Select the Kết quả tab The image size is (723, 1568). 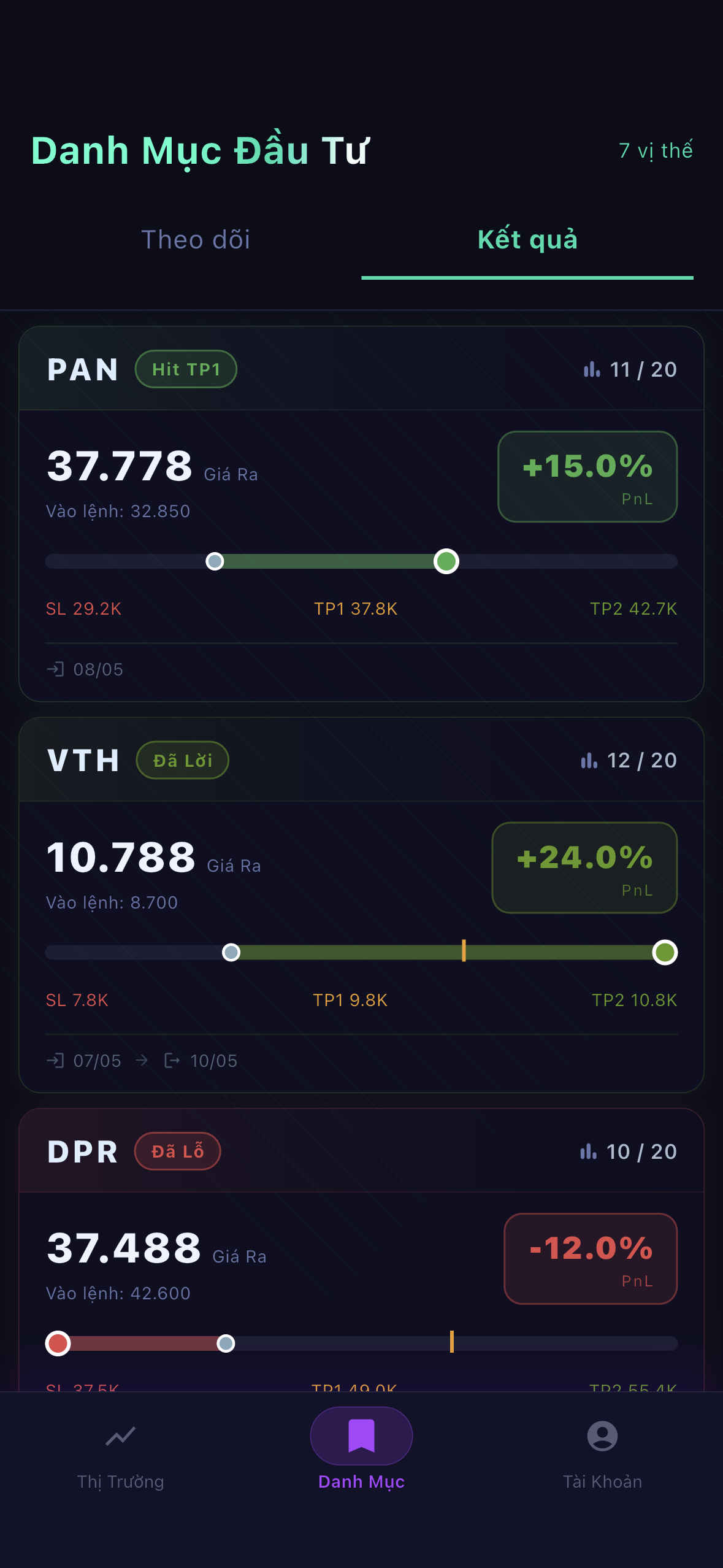(527, 240)
